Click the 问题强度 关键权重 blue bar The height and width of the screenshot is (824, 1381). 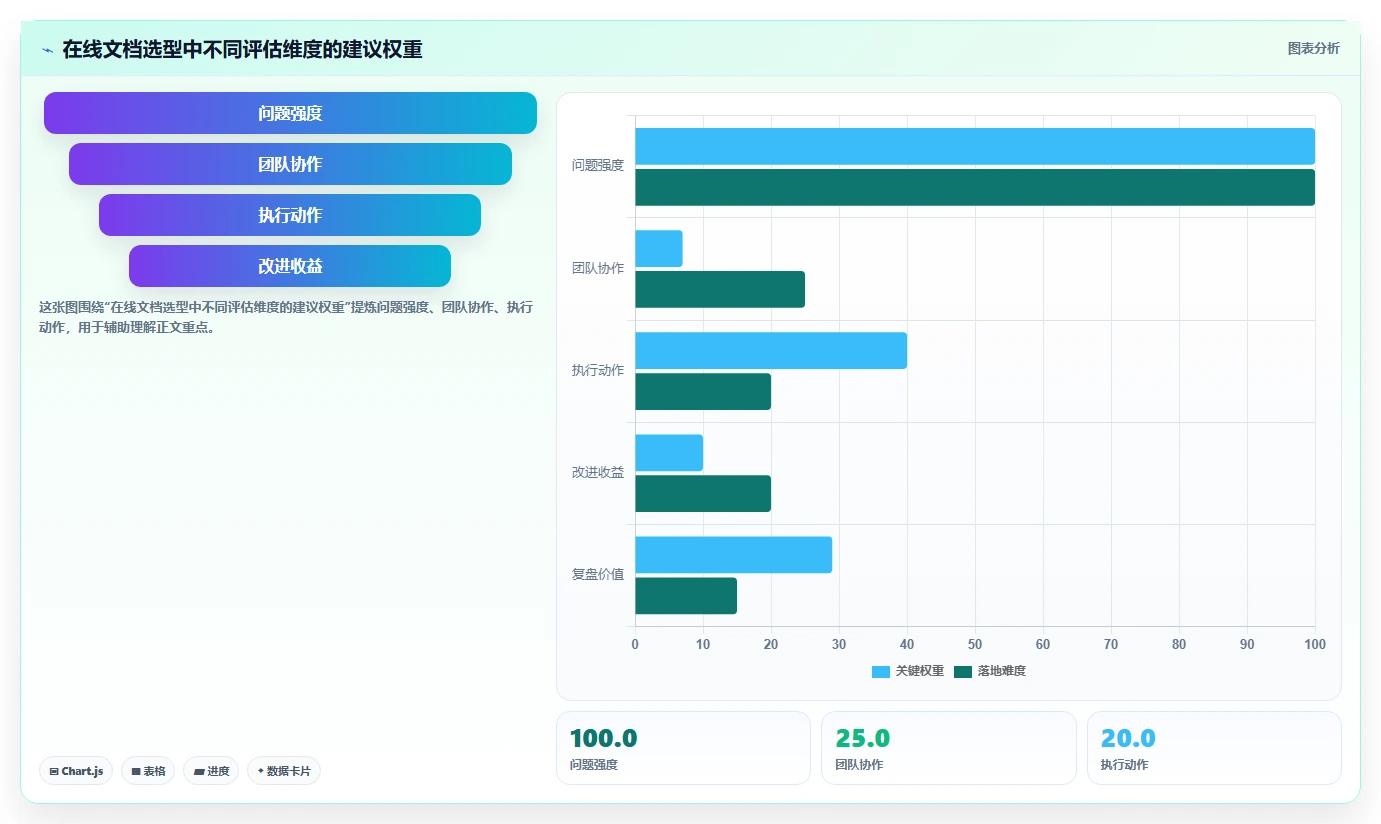(975, 146)
